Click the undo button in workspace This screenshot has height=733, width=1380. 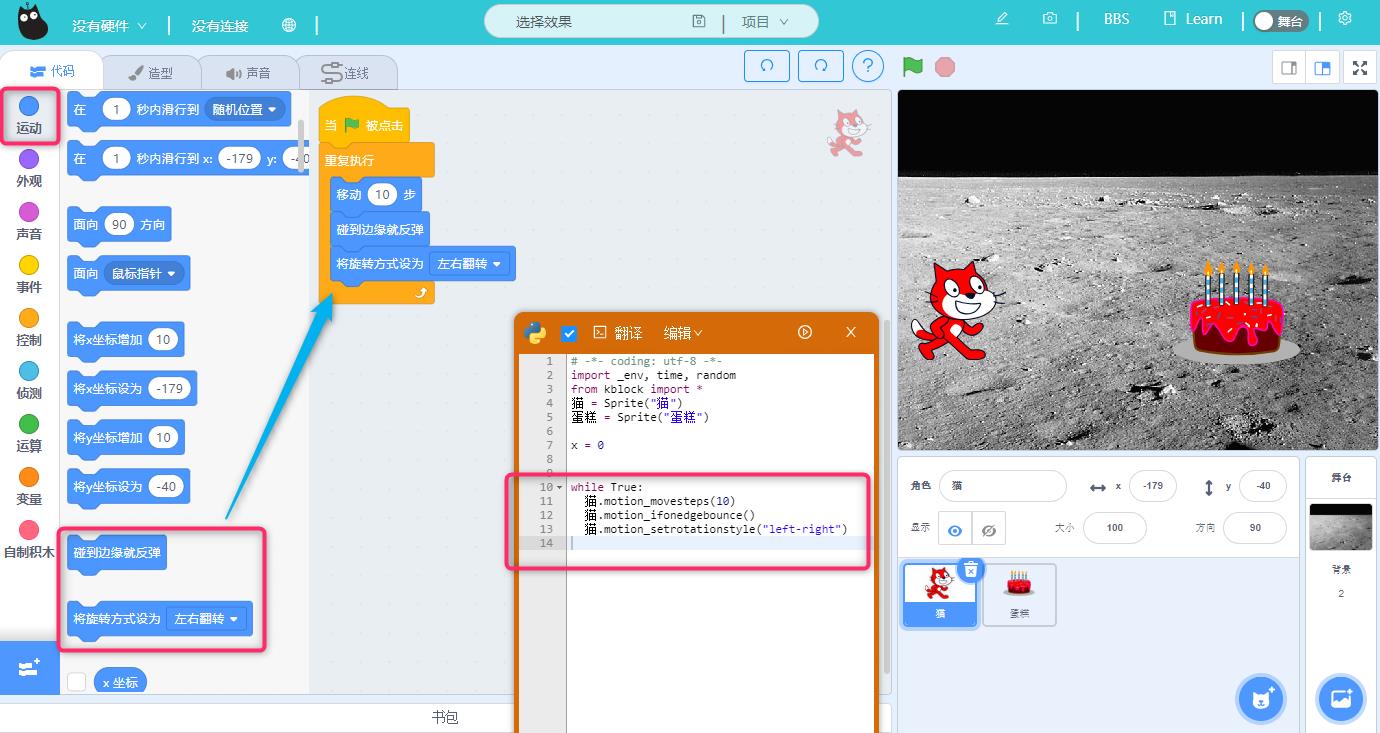(767, 66)
